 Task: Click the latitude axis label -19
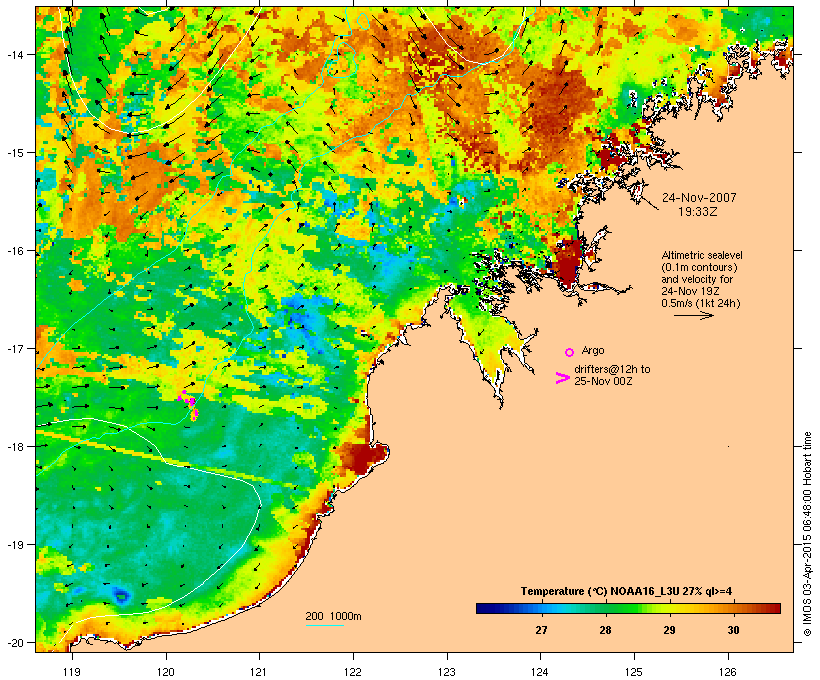pyautogui.click(x=14, y=545)
